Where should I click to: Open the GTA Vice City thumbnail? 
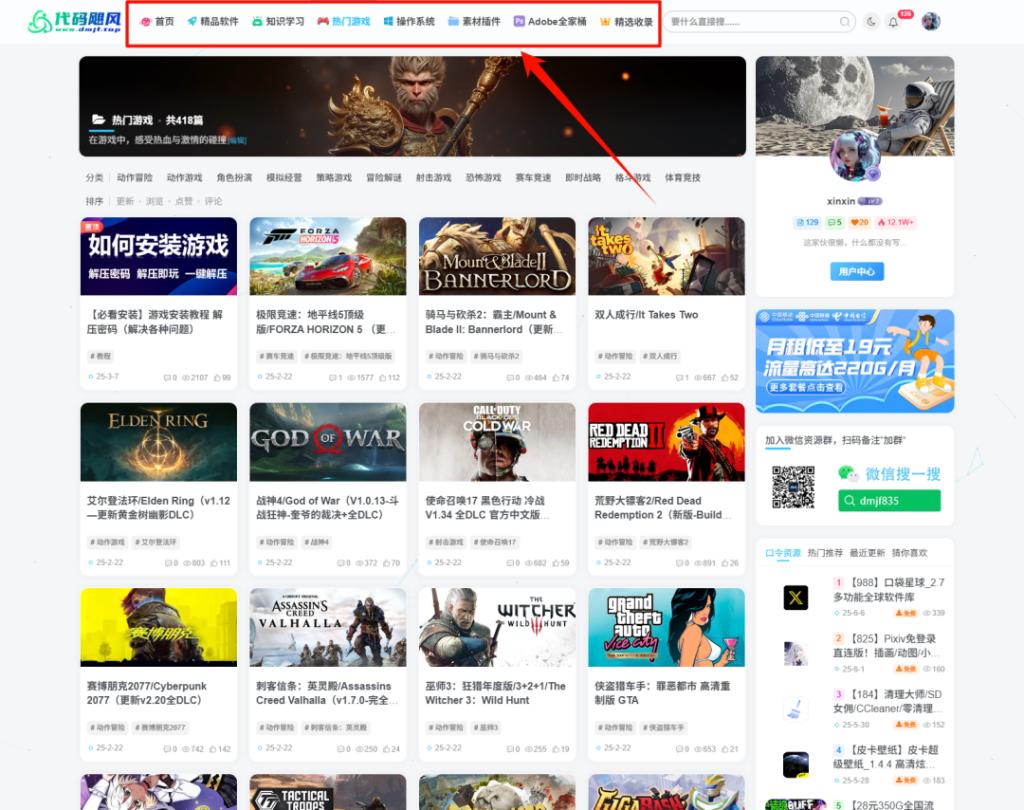coord(666,628)
